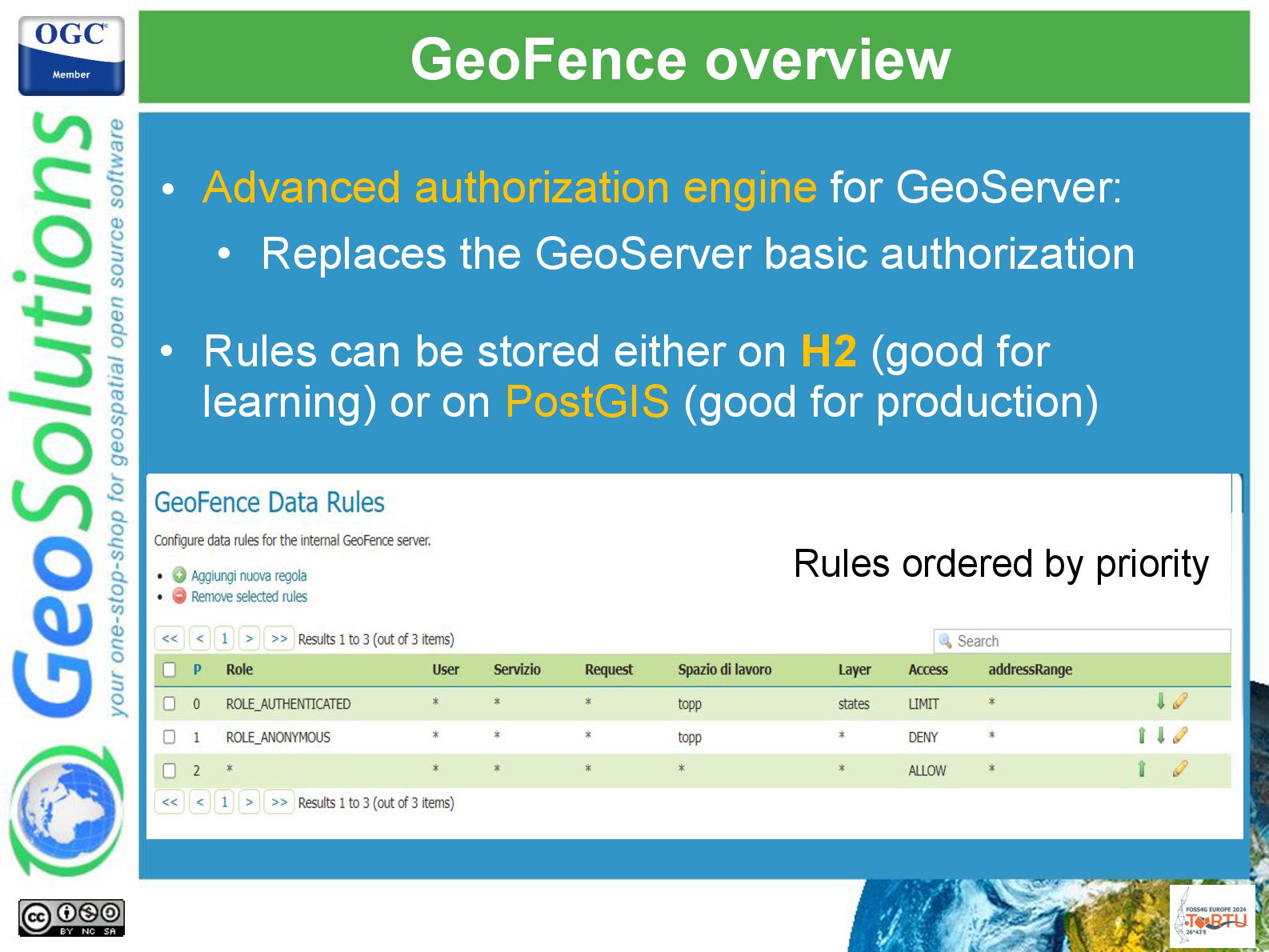Select page 1 in bottom pager
This screenshot has width=1269, height=952.
coord(225,802)
